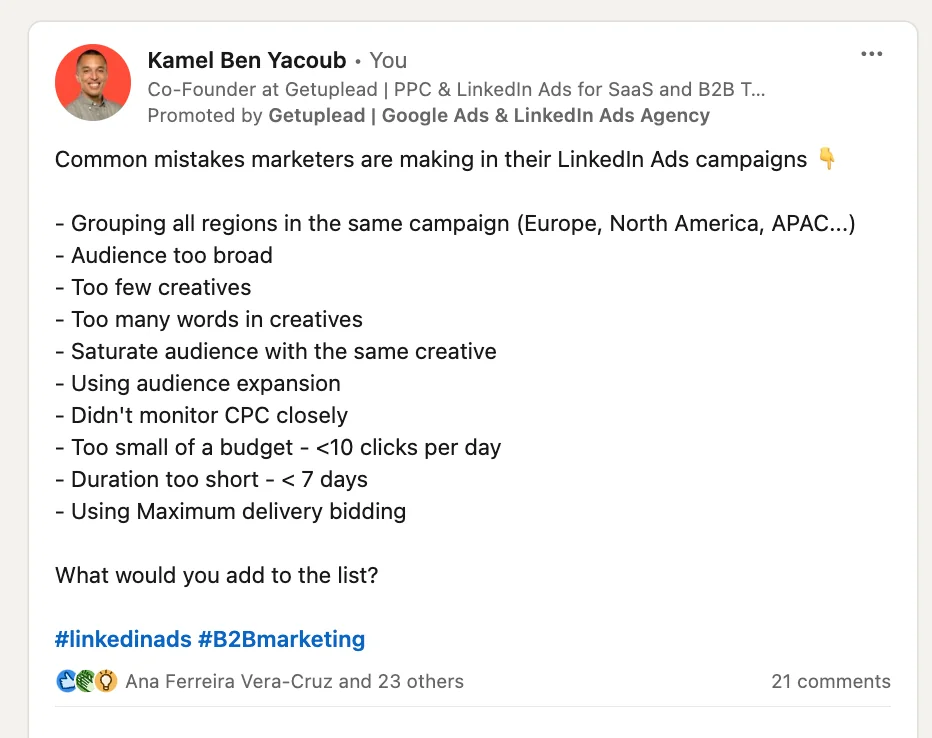Click the Co-Founder at Getuplead headline
The width and height of the screenshot is (932, 738).
(x=456, y=89)
